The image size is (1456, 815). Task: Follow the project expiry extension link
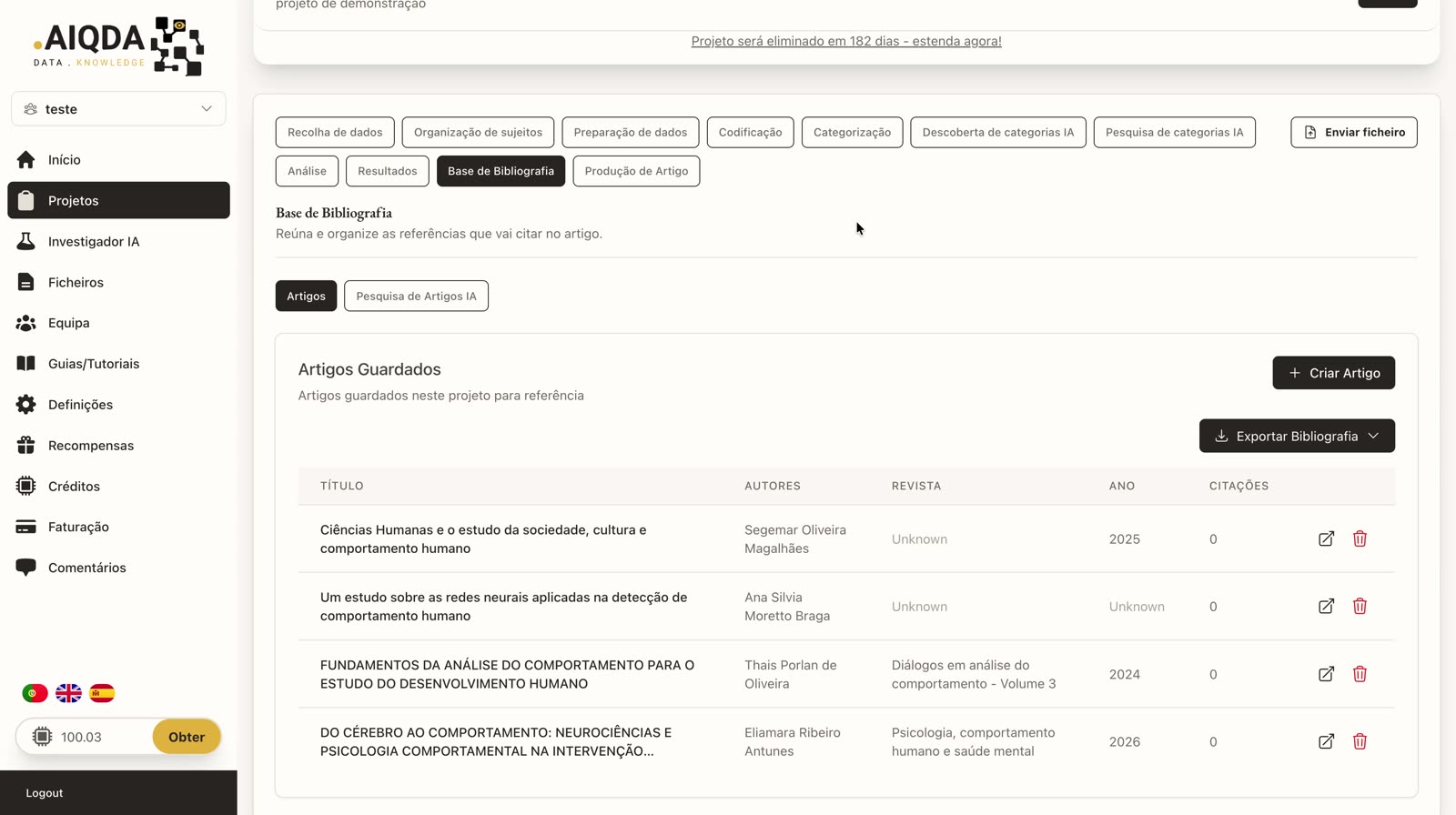[846, 41]
